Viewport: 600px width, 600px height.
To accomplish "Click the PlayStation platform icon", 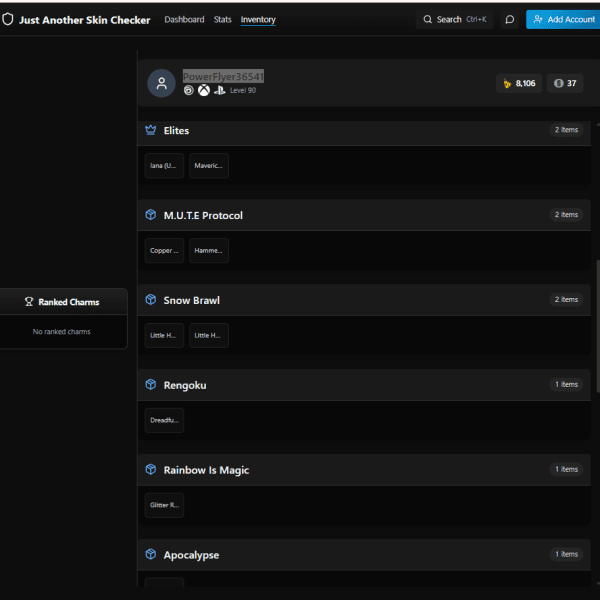I will tap(220, 90).
